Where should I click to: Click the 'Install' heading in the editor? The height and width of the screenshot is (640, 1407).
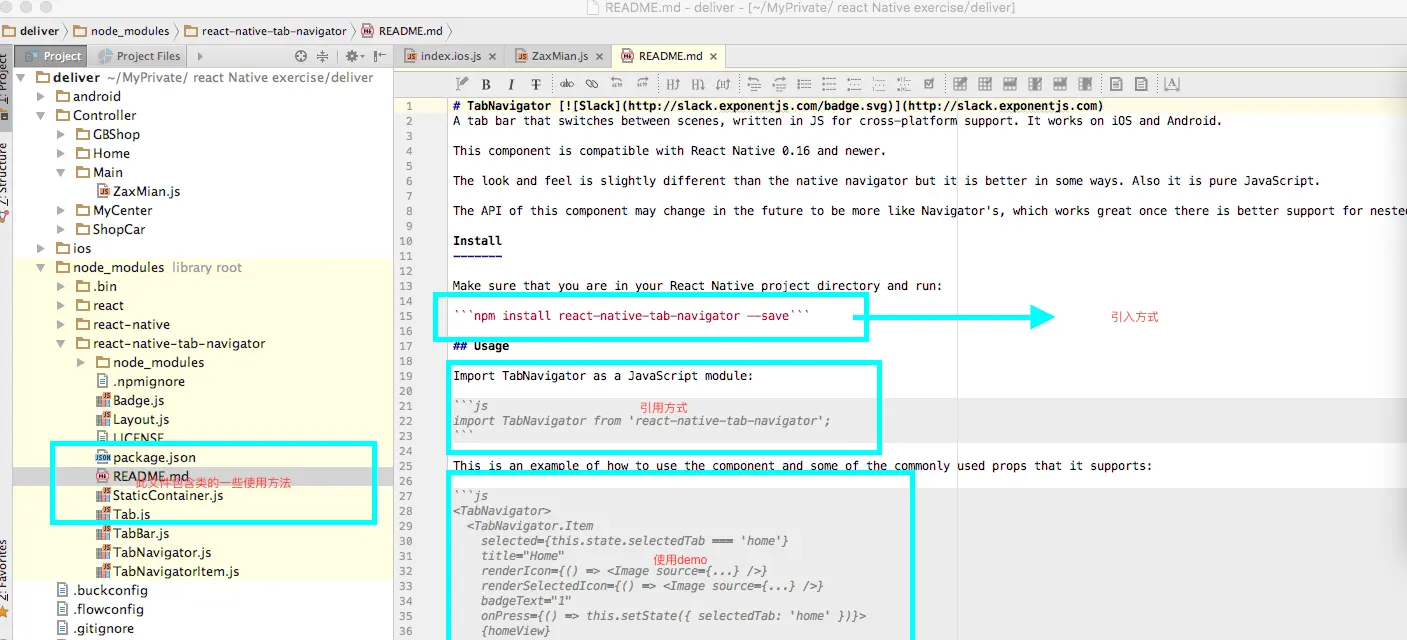[x=477, y=241]
